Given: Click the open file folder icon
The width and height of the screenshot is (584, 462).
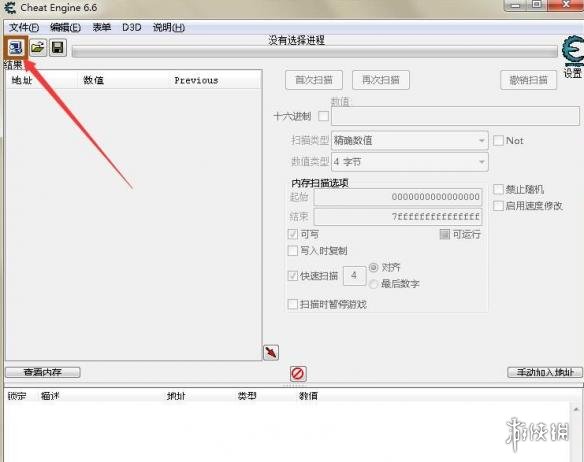Looking at the screenshot, I should pos(38,48).
